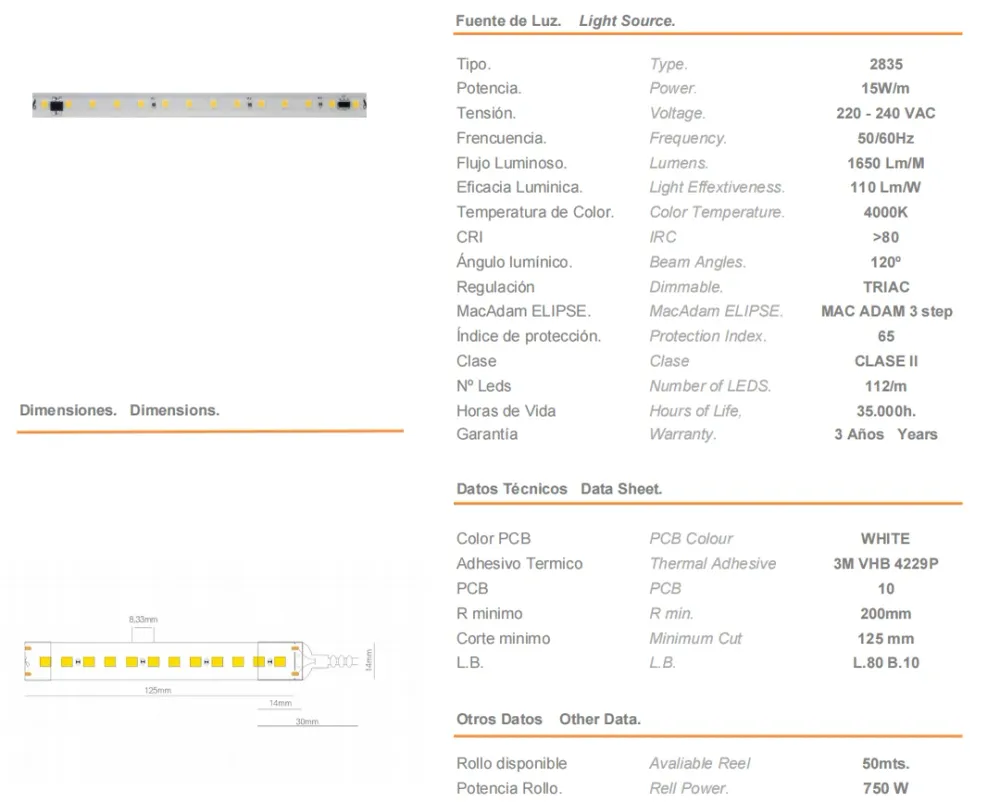Select the 'Other Data.' heading text
The height and width of the screenshot is (802, 1000).
[599, 719]
